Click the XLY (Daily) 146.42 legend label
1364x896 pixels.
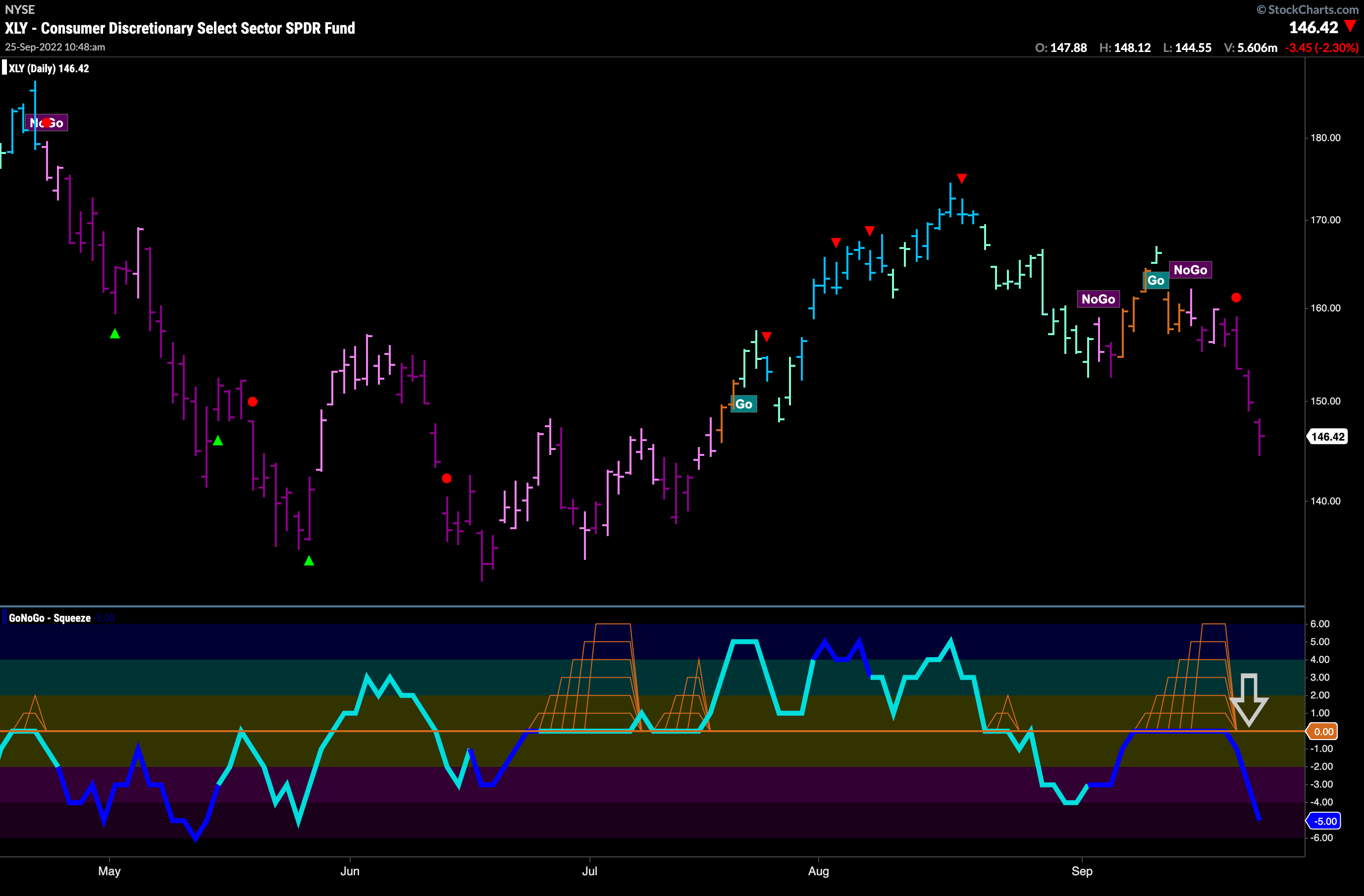click(49, 68)
